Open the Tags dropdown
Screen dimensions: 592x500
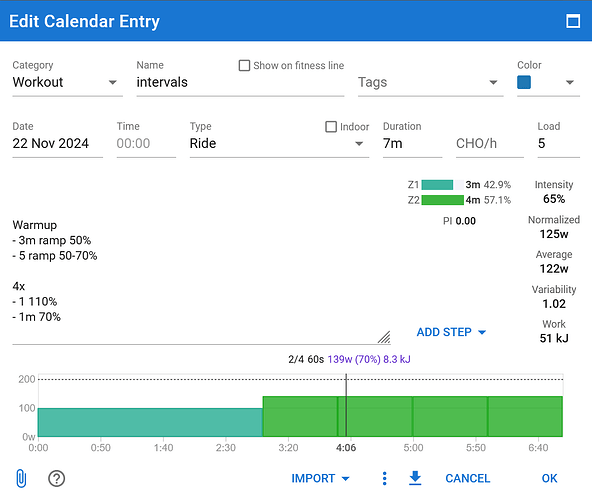point(430,82)
